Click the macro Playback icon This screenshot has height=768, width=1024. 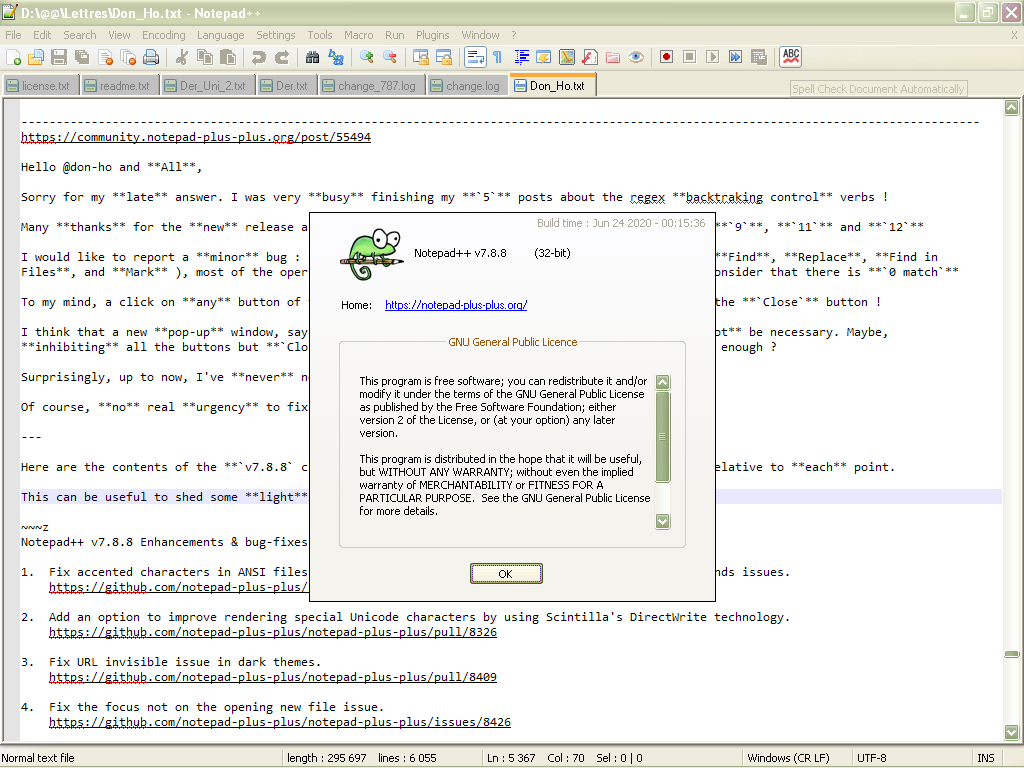coord(712,57)
